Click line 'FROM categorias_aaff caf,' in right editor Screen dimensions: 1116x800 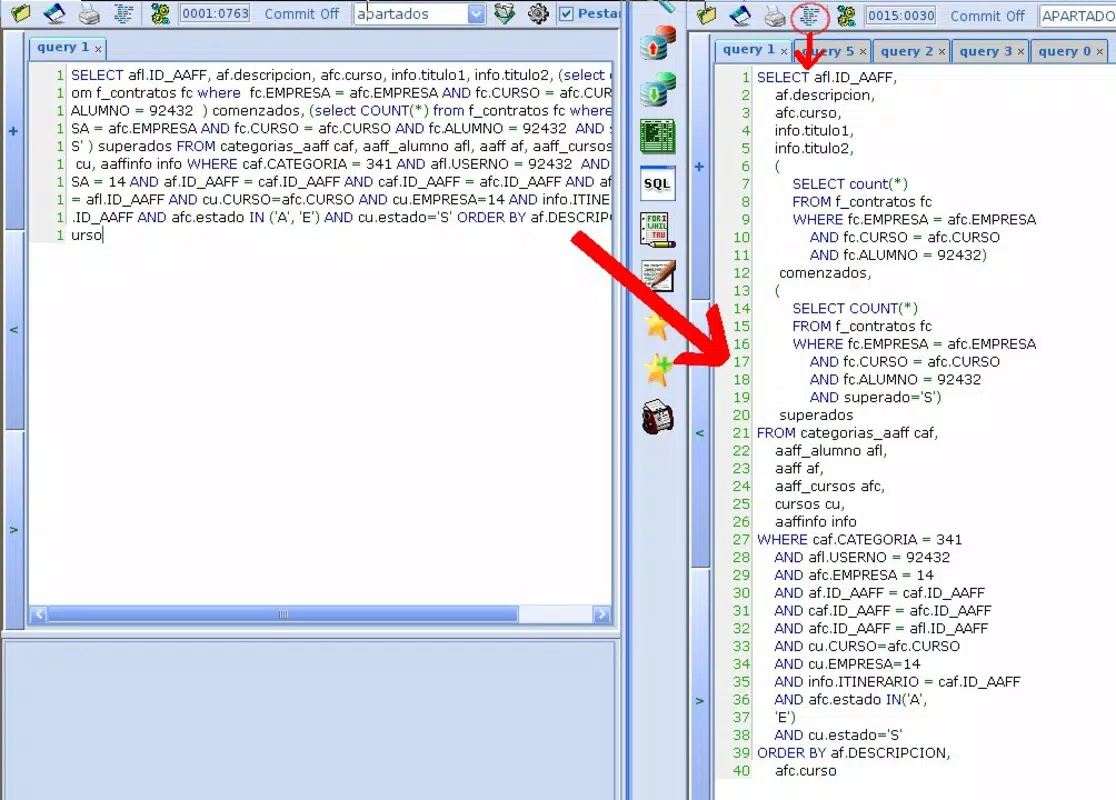(x=847, y=433)
